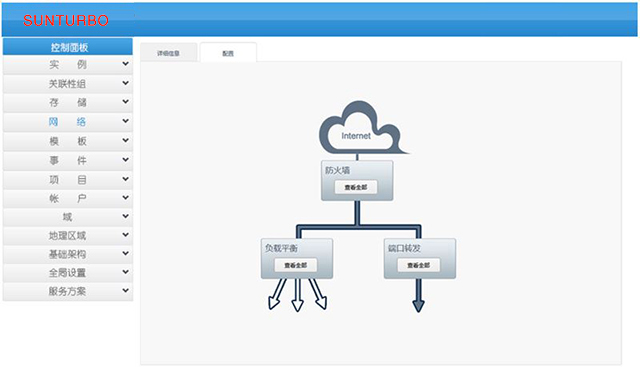Click the SUNTURBO logo
This screenshot has width=640, height=367.
pos(66,20)
